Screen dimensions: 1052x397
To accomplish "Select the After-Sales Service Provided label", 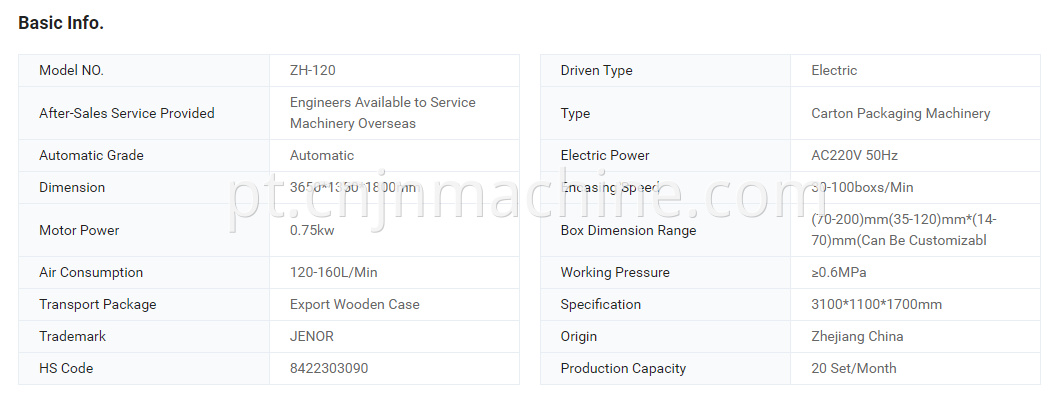I will 127,113.
